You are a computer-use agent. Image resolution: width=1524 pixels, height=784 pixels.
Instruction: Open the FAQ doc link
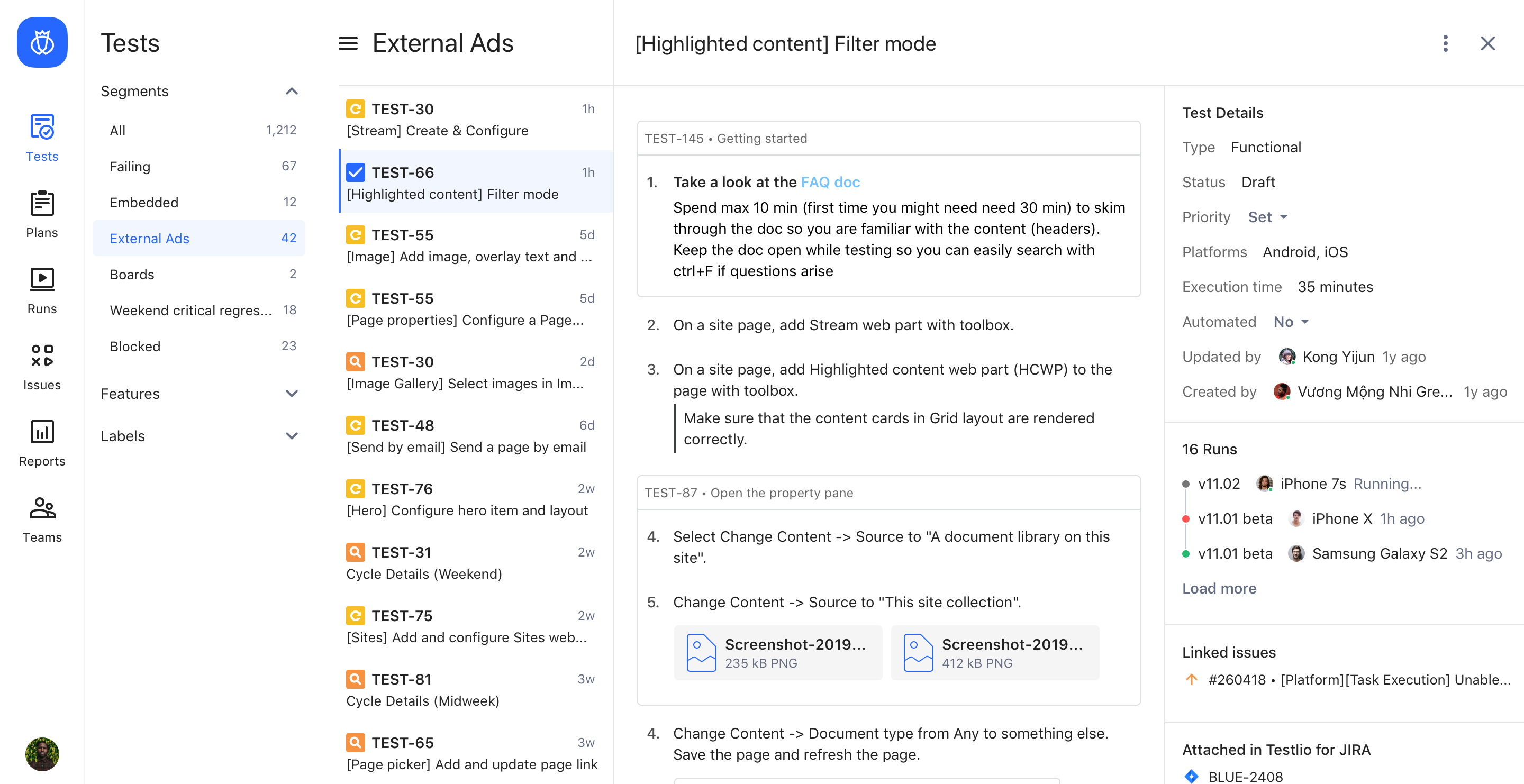click(829, 182)
